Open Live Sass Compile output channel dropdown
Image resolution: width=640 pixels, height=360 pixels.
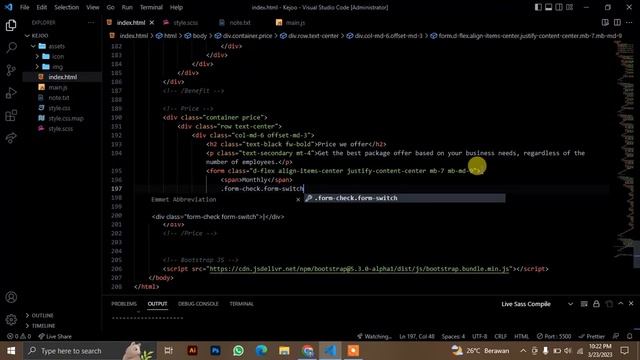tap(538, 304)
